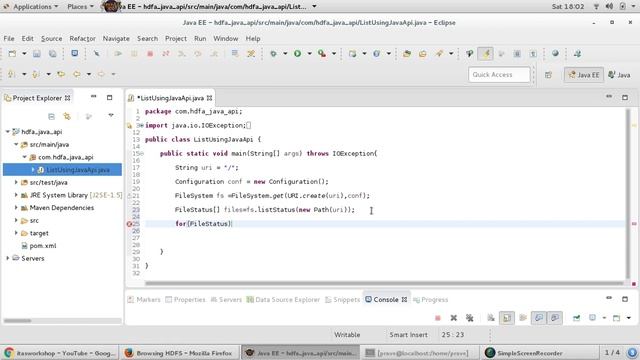Switch to Java perspective

(x=619, y=75)
